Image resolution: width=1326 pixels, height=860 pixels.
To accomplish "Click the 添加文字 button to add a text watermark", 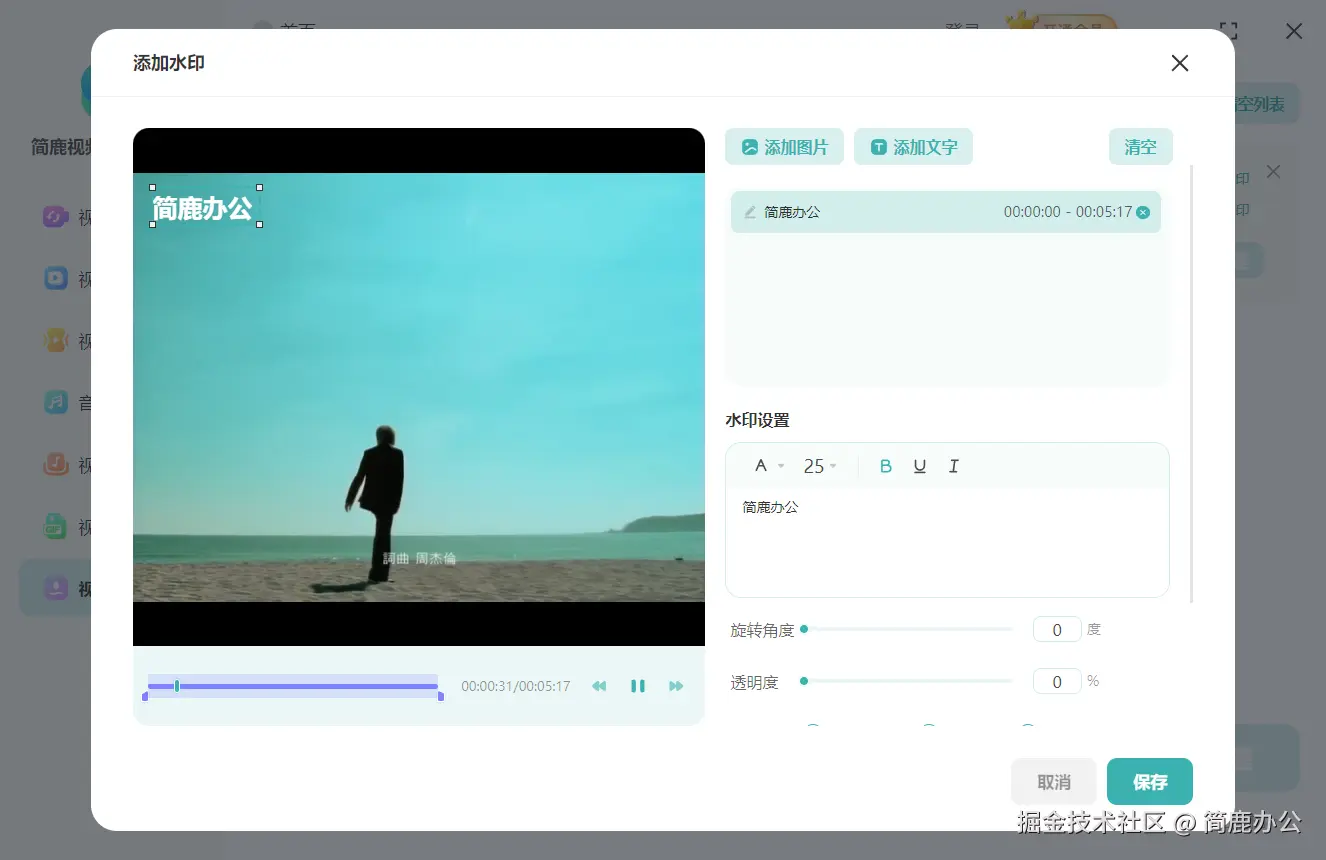I will [x=913, y=147].
